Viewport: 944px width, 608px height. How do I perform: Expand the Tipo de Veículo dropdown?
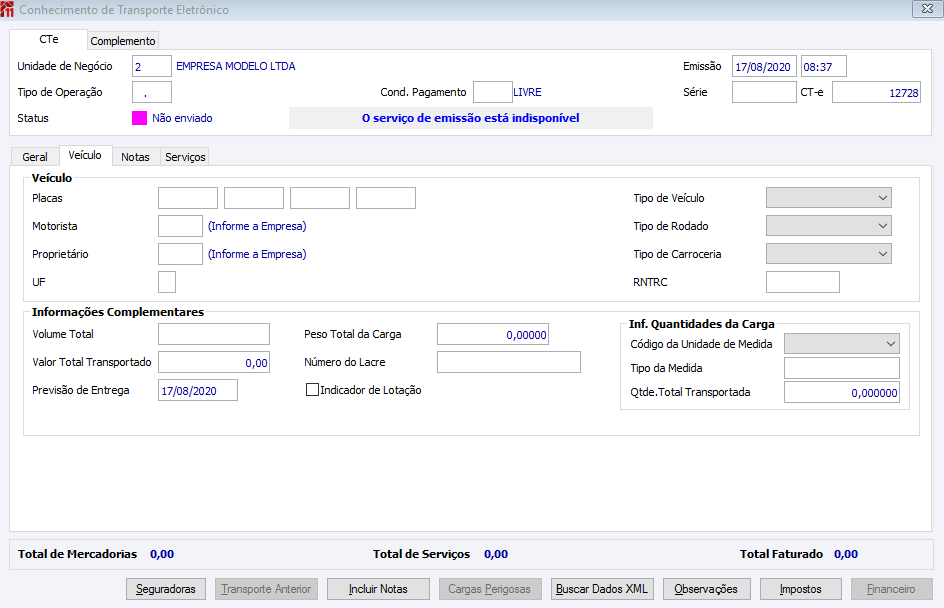[x=828, y=197]
